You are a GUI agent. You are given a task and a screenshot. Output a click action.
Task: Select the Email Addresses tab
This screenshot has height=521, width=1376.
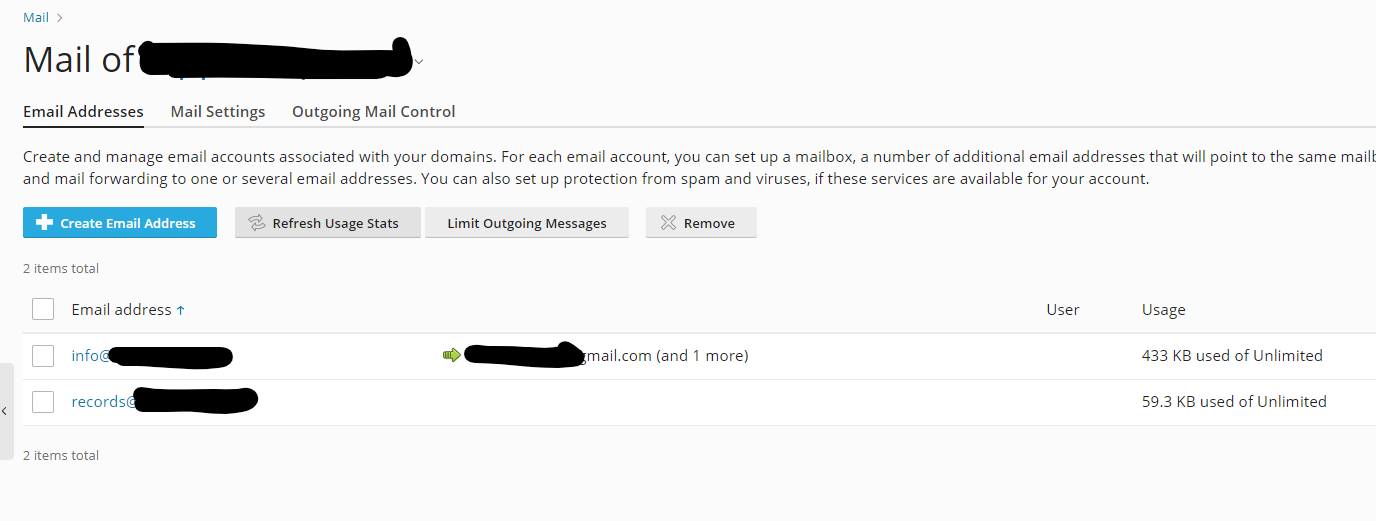[83, 112]
